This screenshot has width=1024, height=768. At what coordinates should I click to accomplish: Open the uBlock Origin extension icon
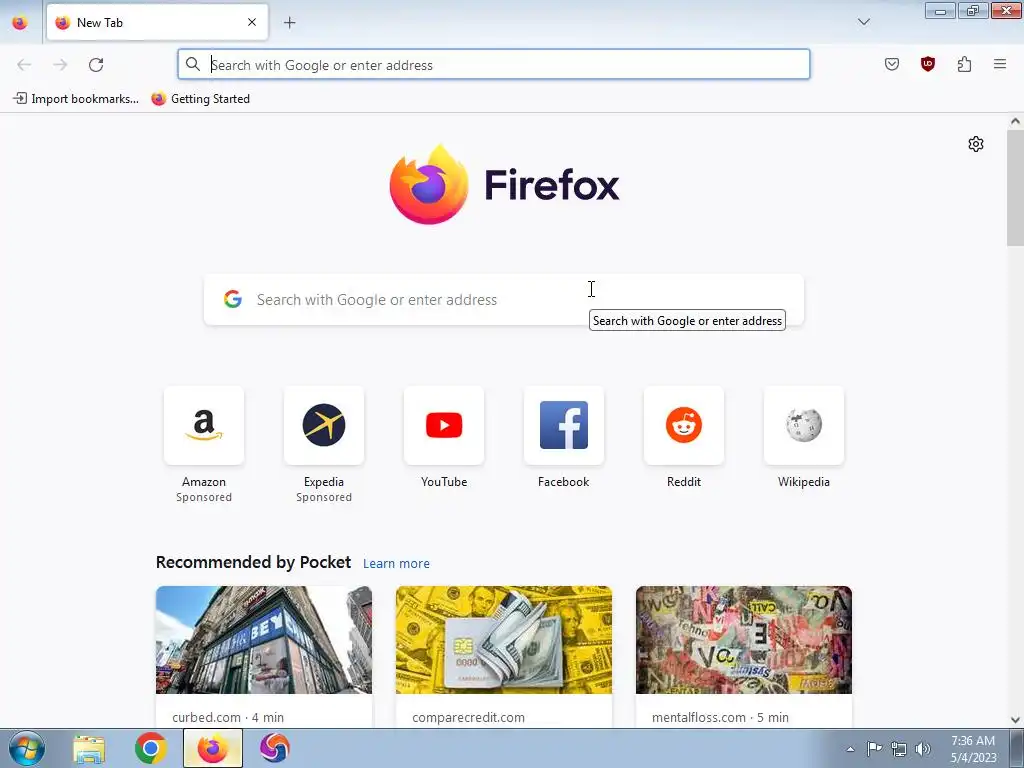927,64
